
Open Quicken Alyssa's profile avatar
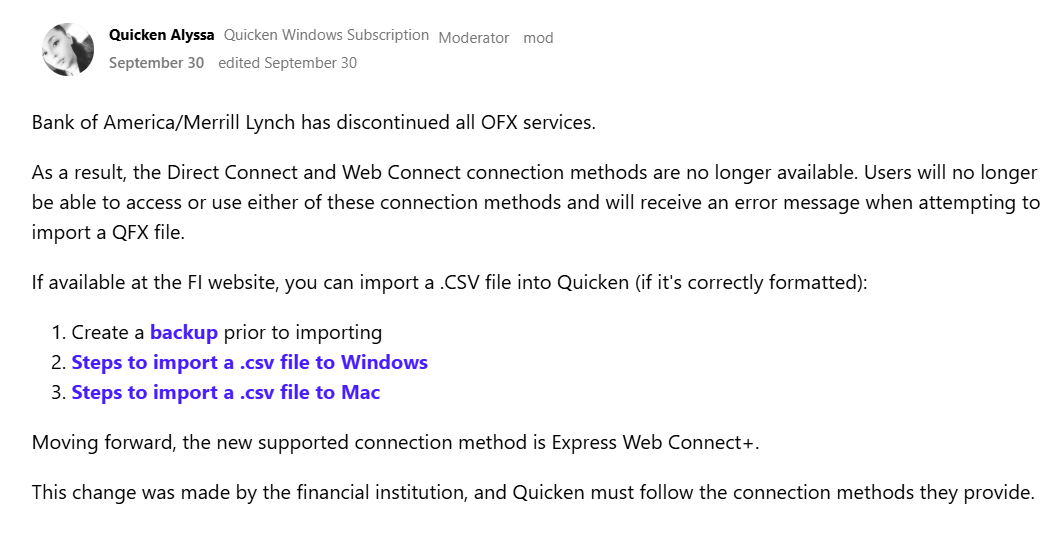pos(68,49)
